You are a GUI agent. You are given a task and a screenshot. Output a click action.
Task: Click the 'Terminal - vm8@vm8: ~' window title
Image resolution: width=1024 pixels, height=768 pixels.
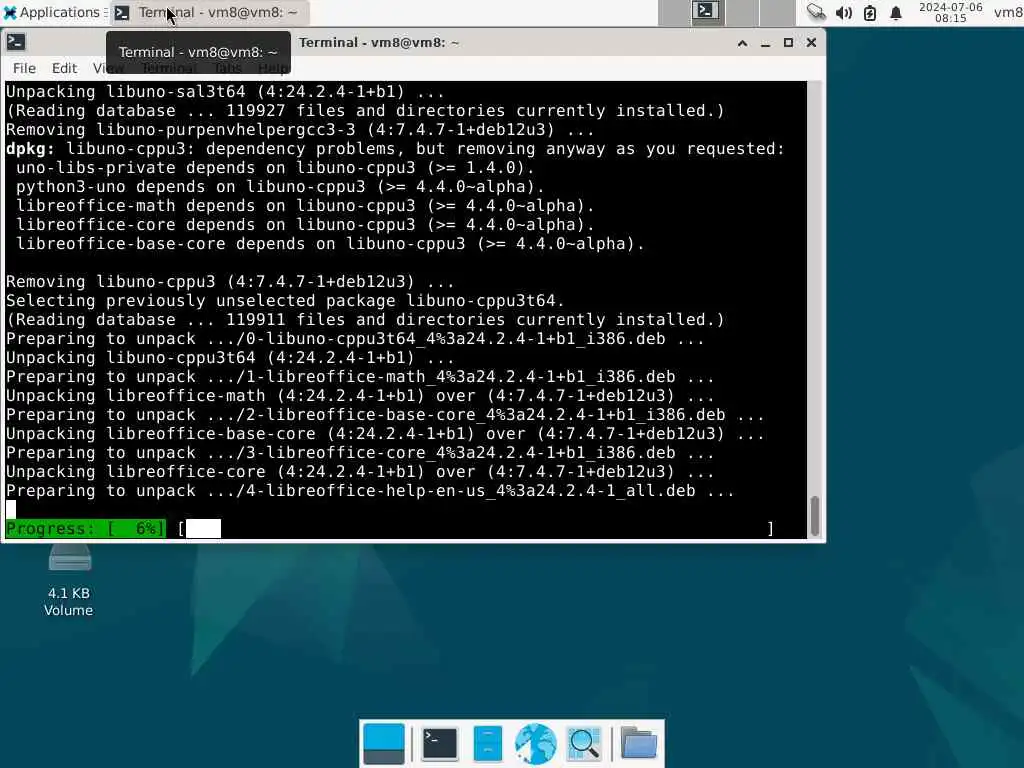tap(379, 43)
